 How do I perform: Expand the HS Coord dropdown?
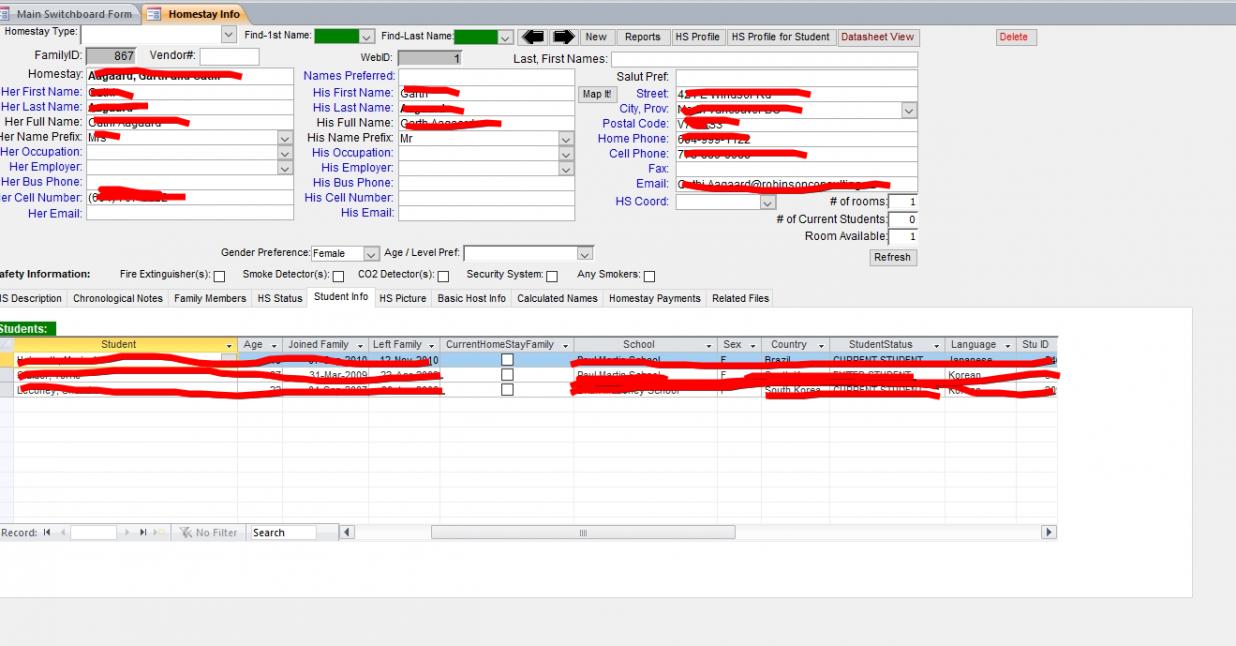pyautogui.click(x=768, y=202)
